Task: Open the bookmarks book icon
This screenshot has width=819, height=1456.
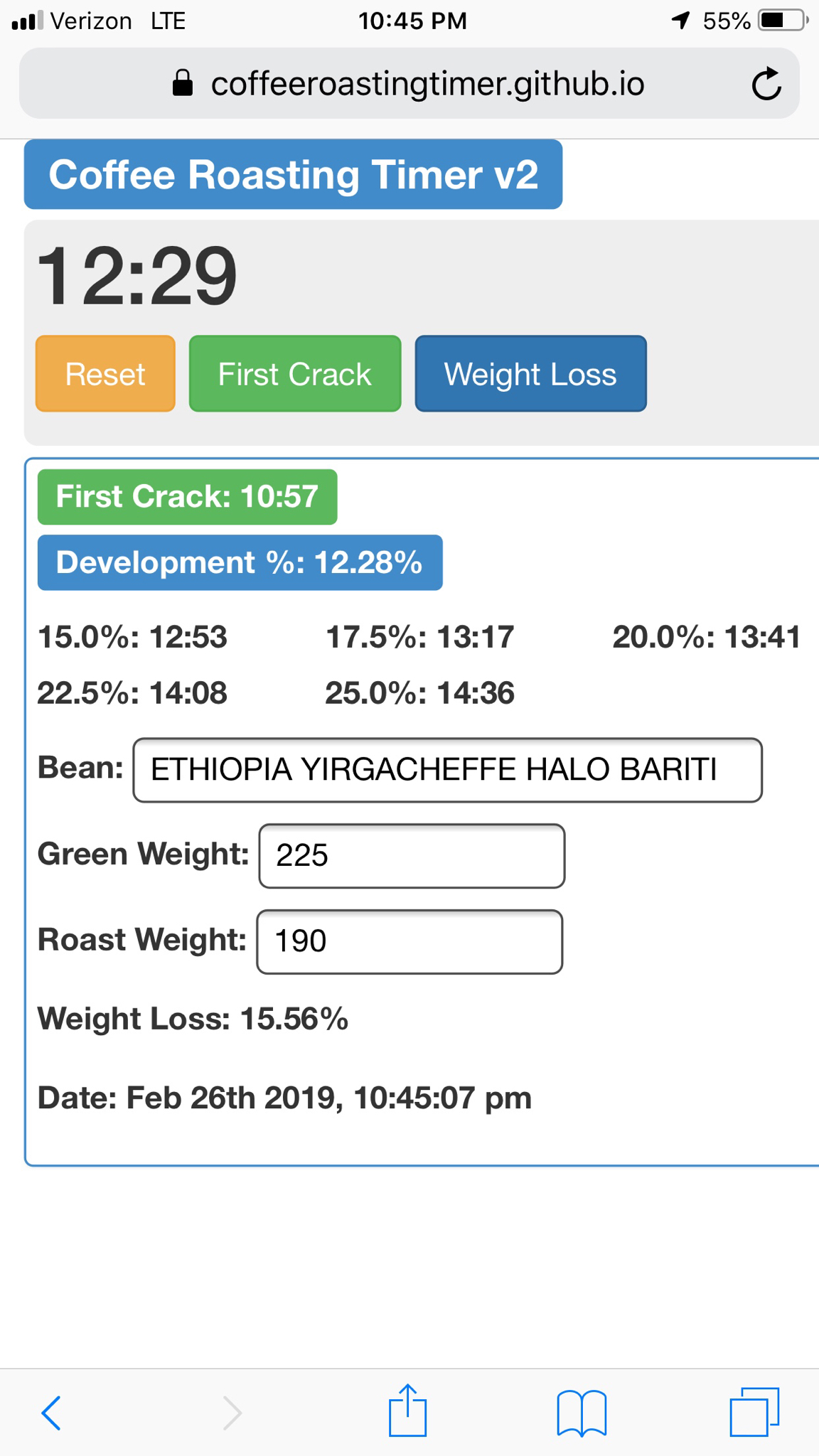Action: pos(582,1413)
